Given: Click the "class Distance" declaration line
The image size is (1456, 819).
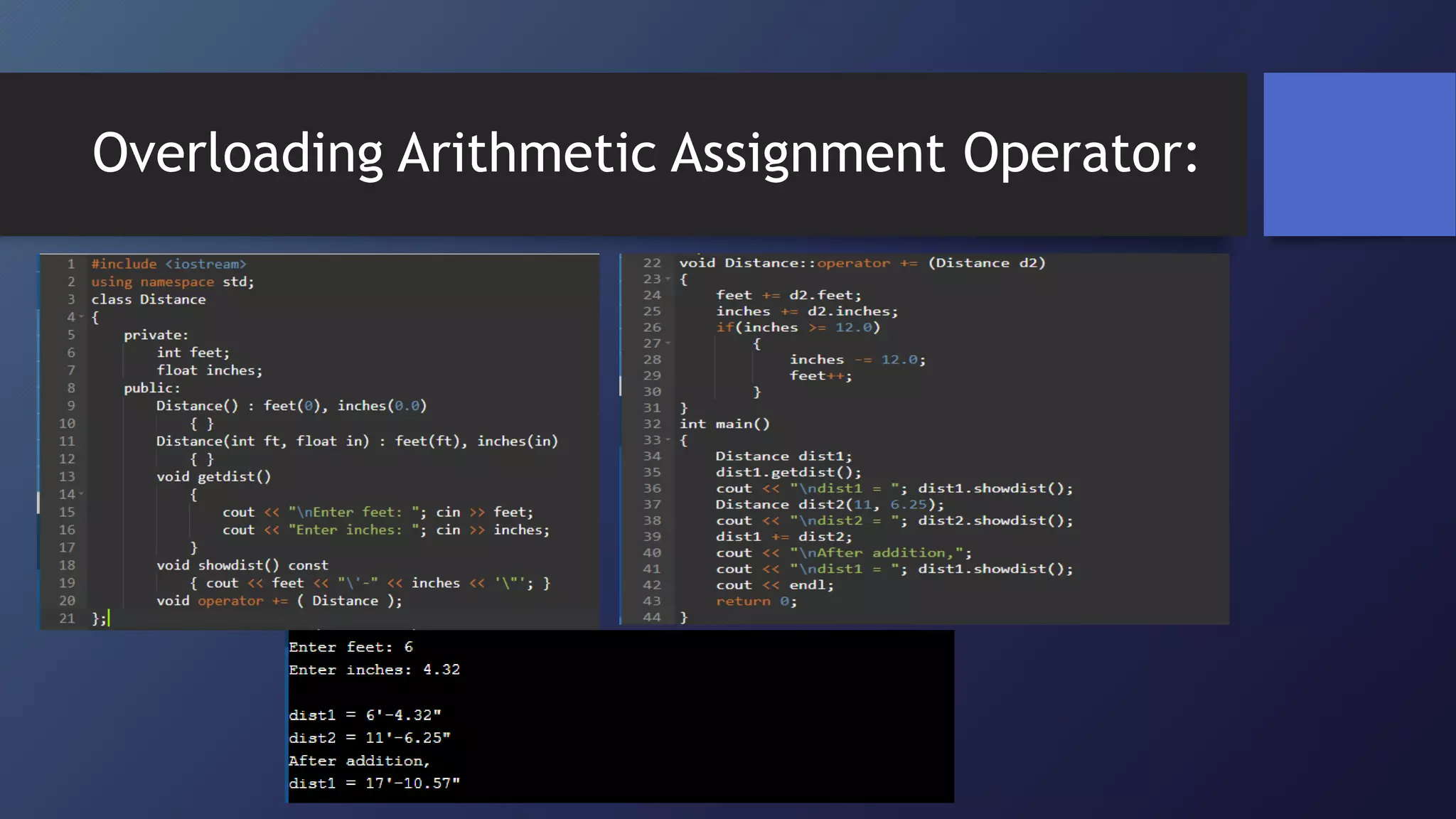Looking at the screenshot, I should (x=148, y=299).
